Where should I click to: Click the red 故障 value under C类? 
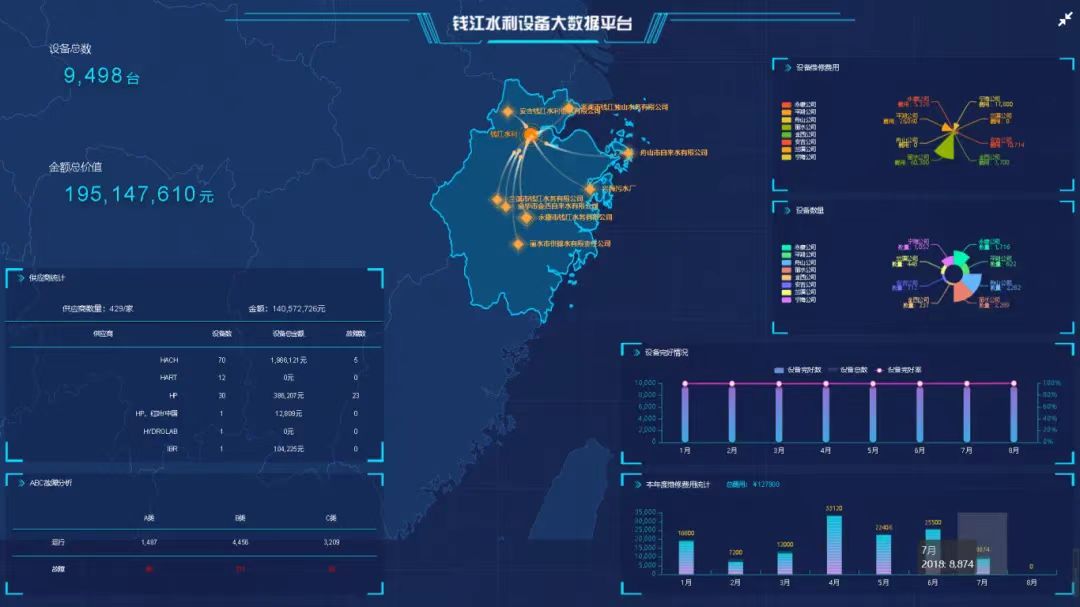pyautogui.click(x=331, y=569)
